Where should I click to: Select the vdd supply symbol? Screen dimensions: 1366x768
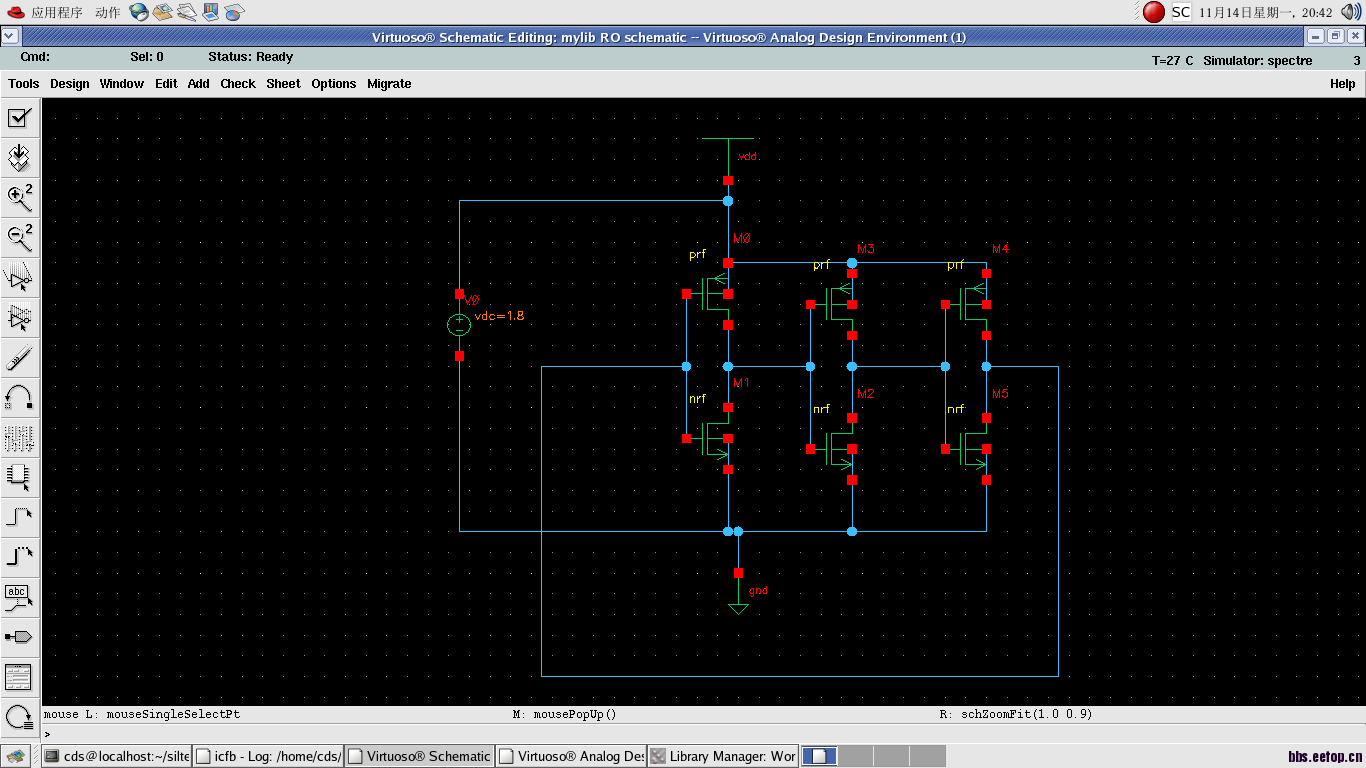pyautogui.click(x=728, y=158)
